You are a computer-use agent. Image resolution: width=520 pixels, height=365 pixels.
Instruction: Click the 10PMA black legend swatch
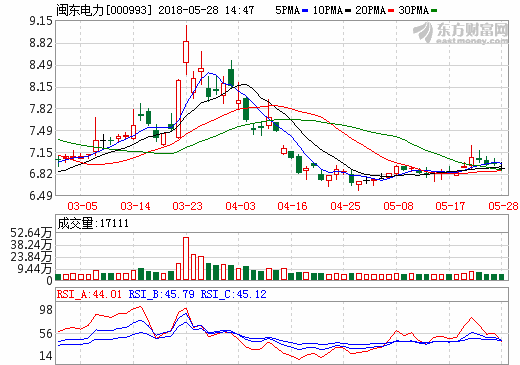(348, 11)
